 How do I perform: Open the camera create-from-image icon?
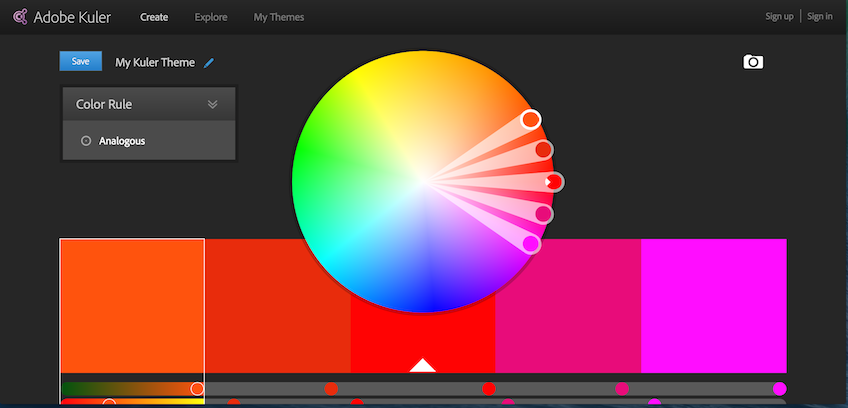tap(753, 62)
